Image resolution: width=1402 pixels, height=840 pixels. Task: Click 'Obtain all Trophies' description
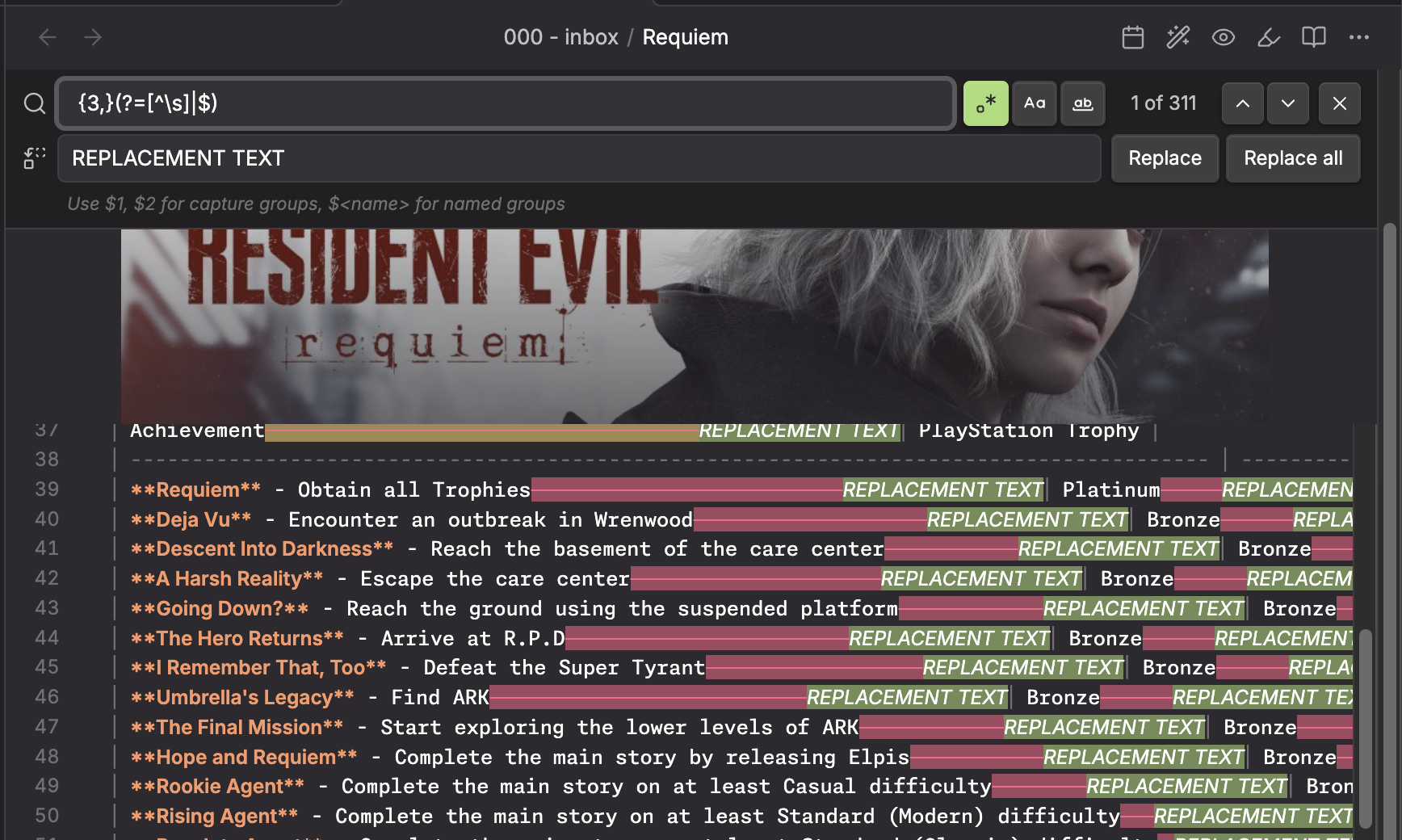point(414,489)
